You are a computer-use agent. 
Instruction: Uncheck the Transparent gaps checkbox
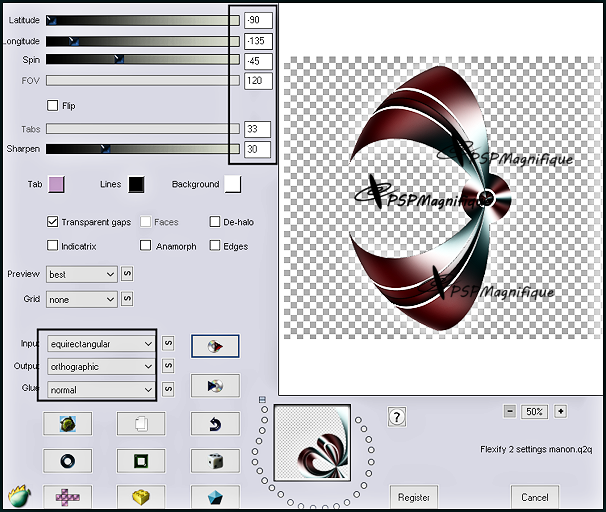[x=53, y=222]
